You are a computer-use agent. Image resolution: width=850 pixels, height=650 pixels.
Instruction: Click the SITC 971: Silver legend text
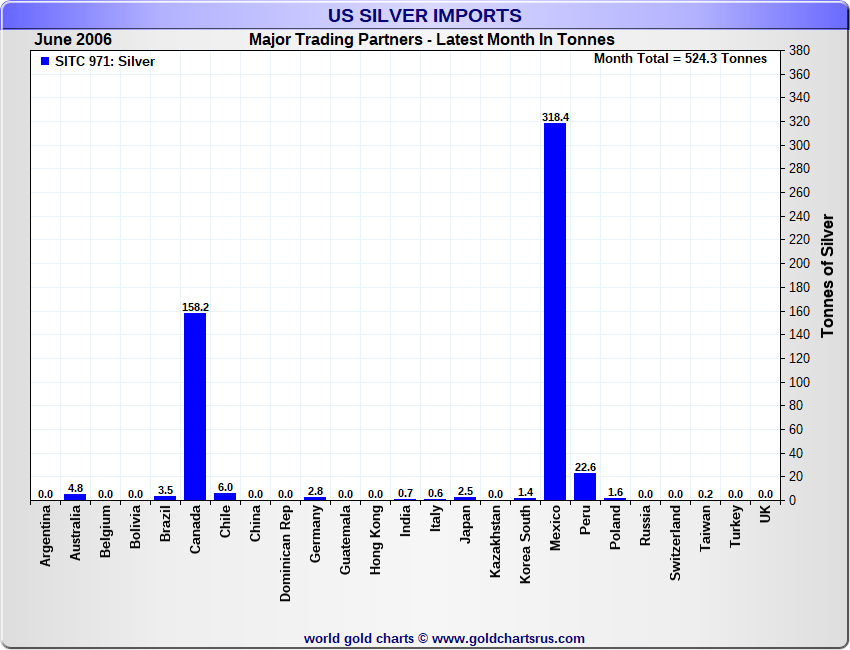(105, 61)
